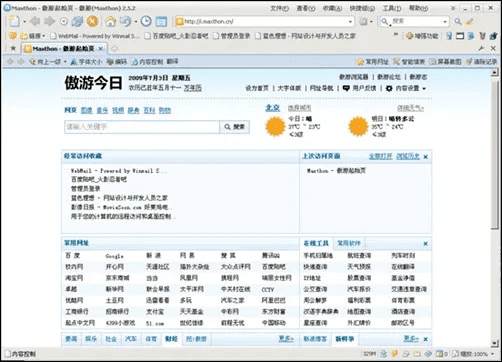Viewport: 502px width, 362px height.
Task: Open the 图片 search category link
Action: [86, 110]
